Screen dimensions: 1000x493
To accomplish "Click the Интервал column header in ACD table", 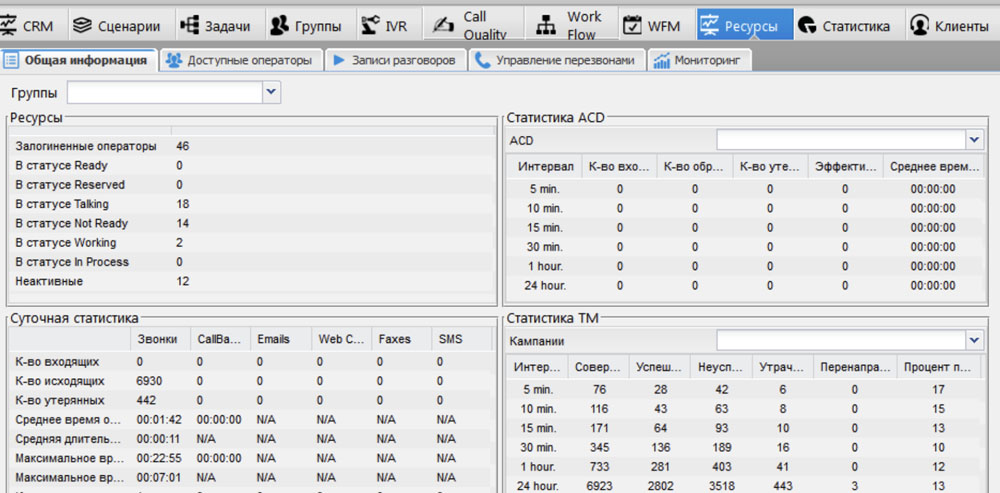I will 546,166.
